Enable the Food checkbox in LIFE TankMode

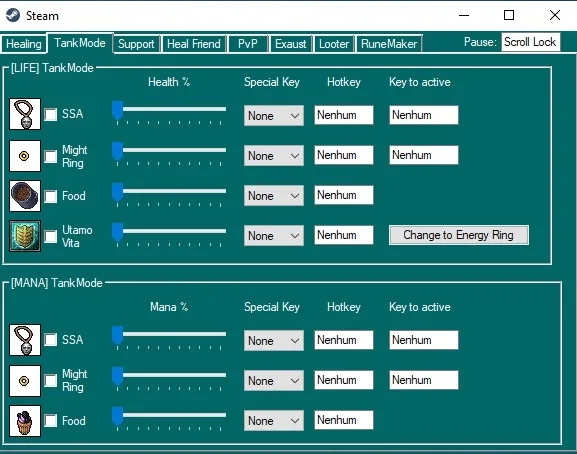[x=51, y=196]
